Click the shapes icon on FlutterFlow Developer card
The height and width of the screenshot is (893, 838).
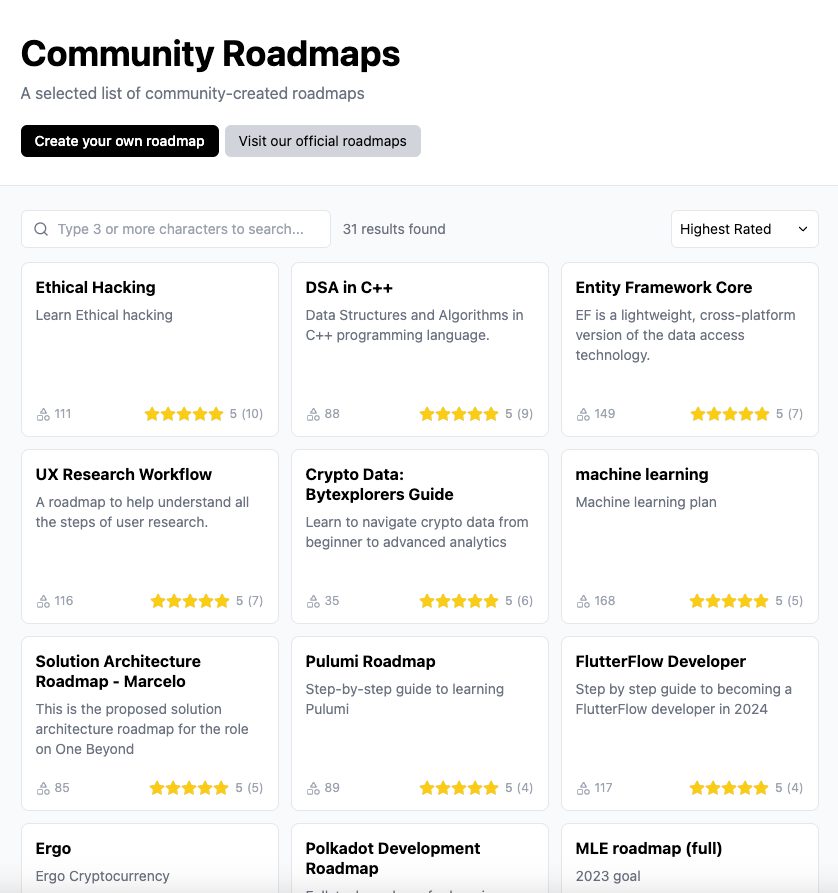pyautogui.click(x=583, y=788)
